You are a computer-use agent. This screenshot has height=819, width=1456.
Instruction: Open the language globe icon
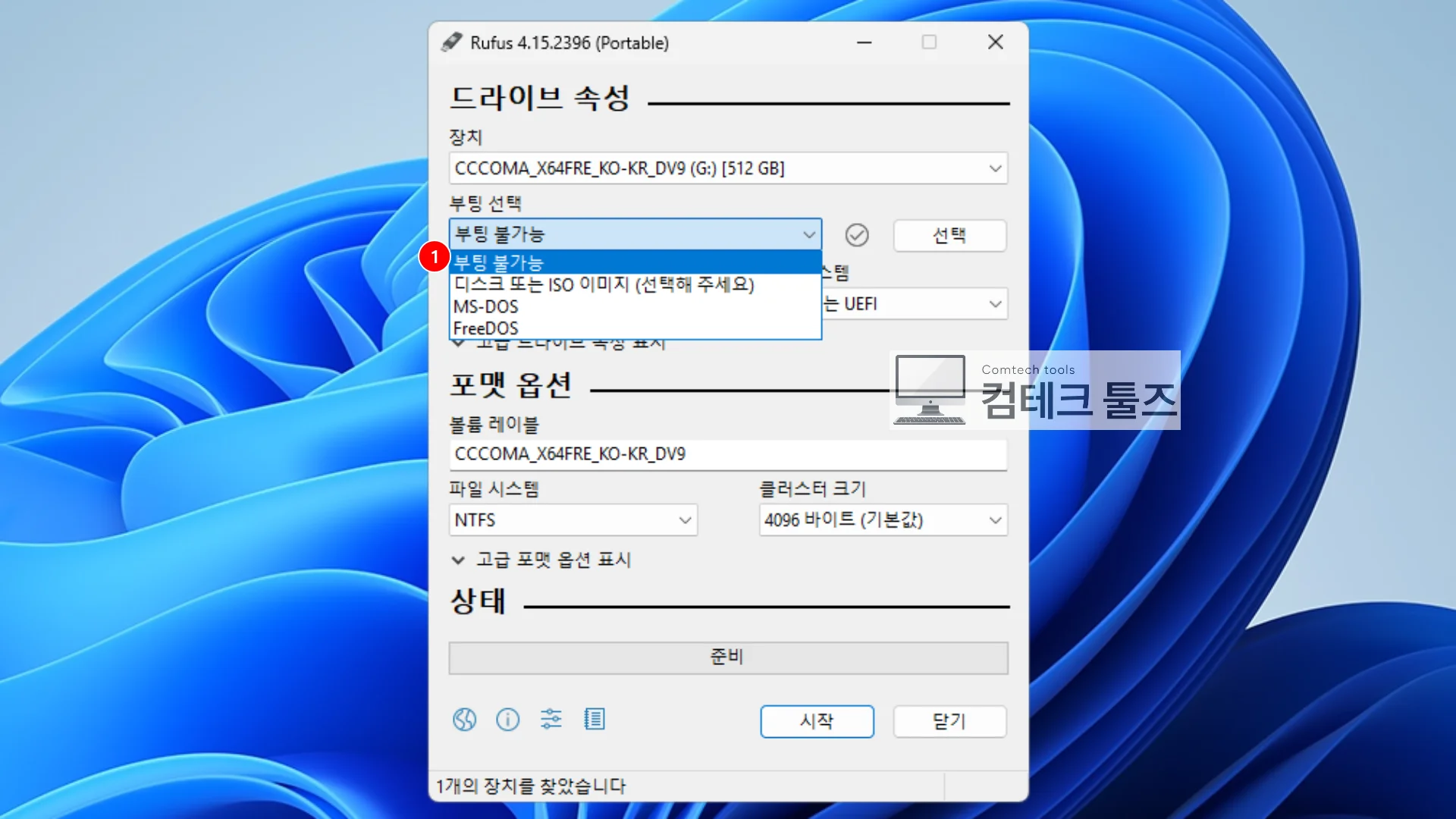click(x=464, y=719)
